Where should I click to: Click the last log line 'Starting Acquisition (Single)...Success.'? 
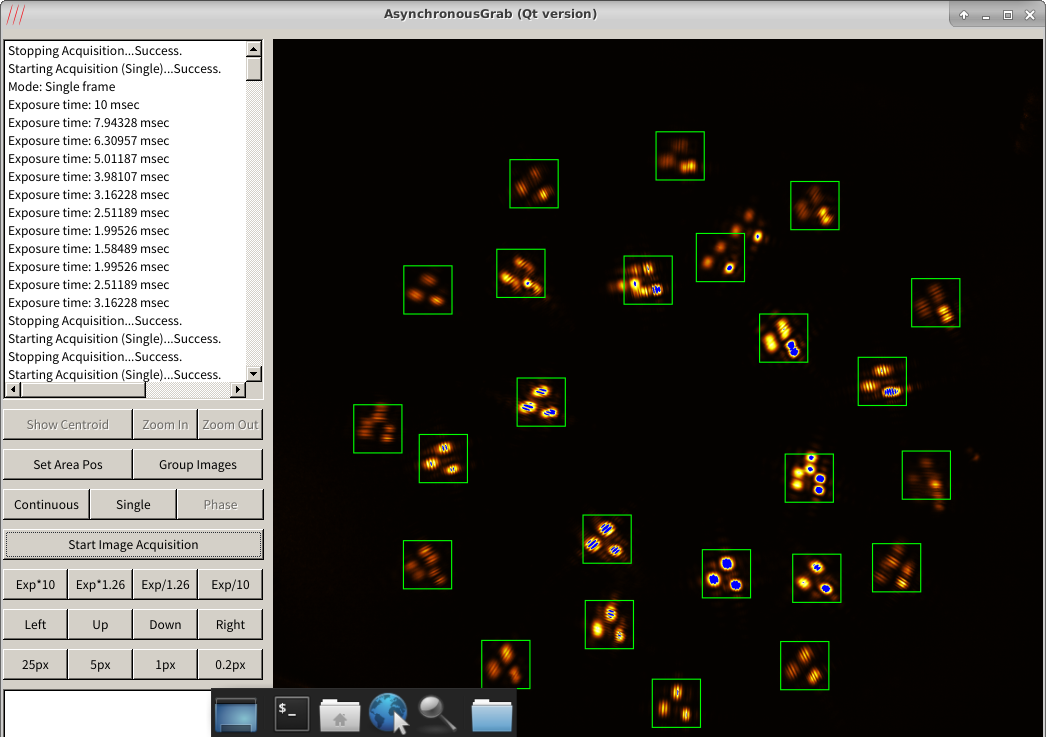click(114, 375)
